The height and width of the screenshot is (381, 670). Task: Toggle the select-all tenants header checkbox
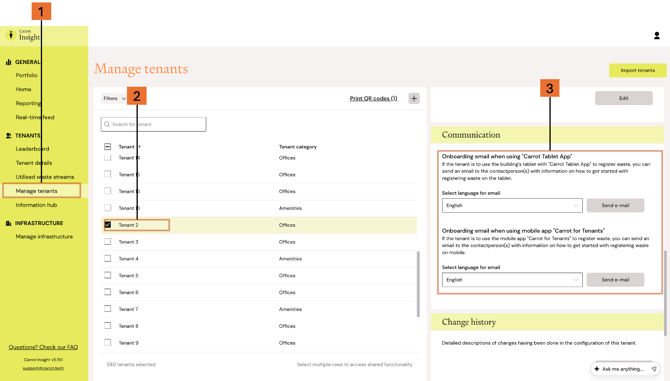click(x=108, y=147)
